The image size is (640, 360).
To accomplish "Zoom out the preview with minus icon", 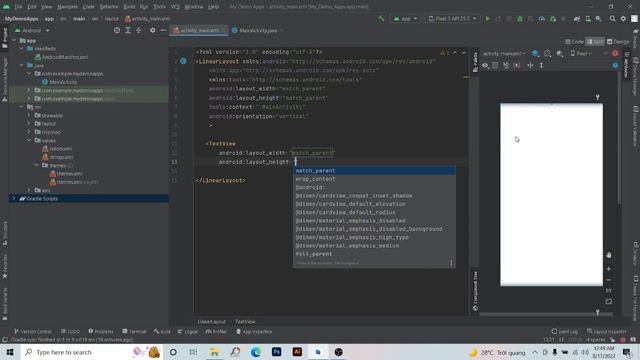I will tap(609, 280).
